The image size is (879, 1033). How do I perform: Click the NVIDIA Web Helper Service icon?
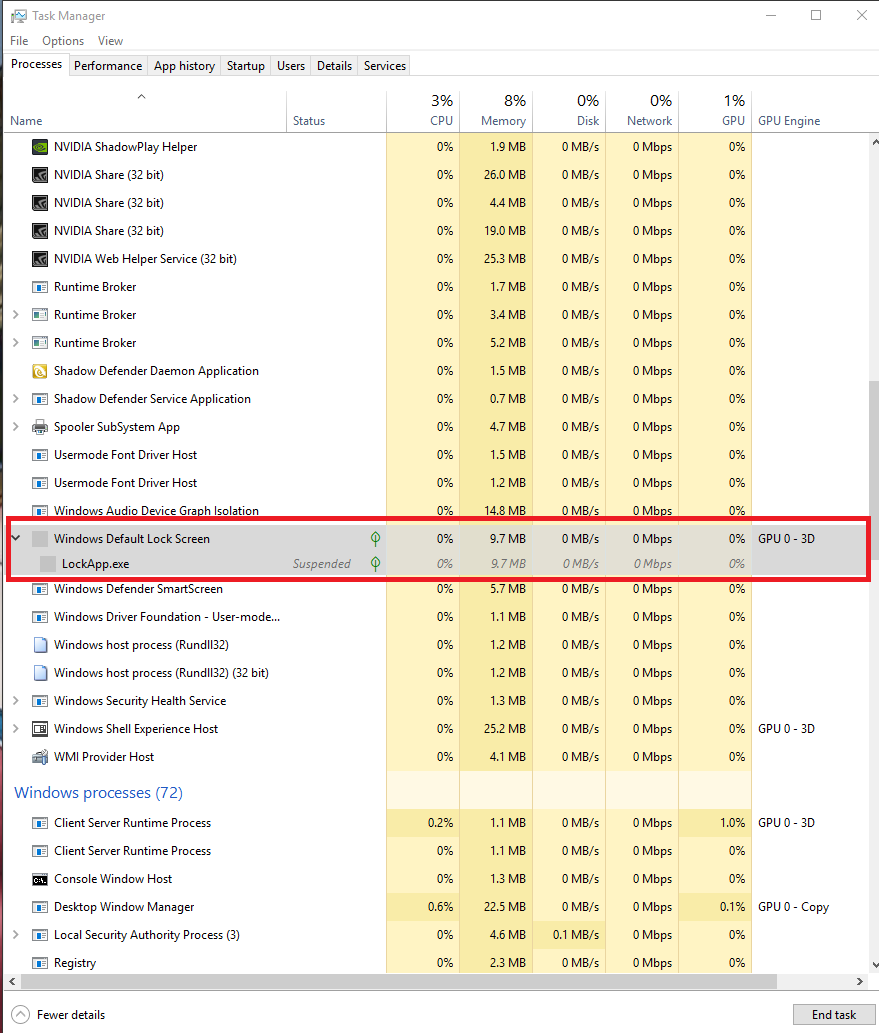click(40, 259)
